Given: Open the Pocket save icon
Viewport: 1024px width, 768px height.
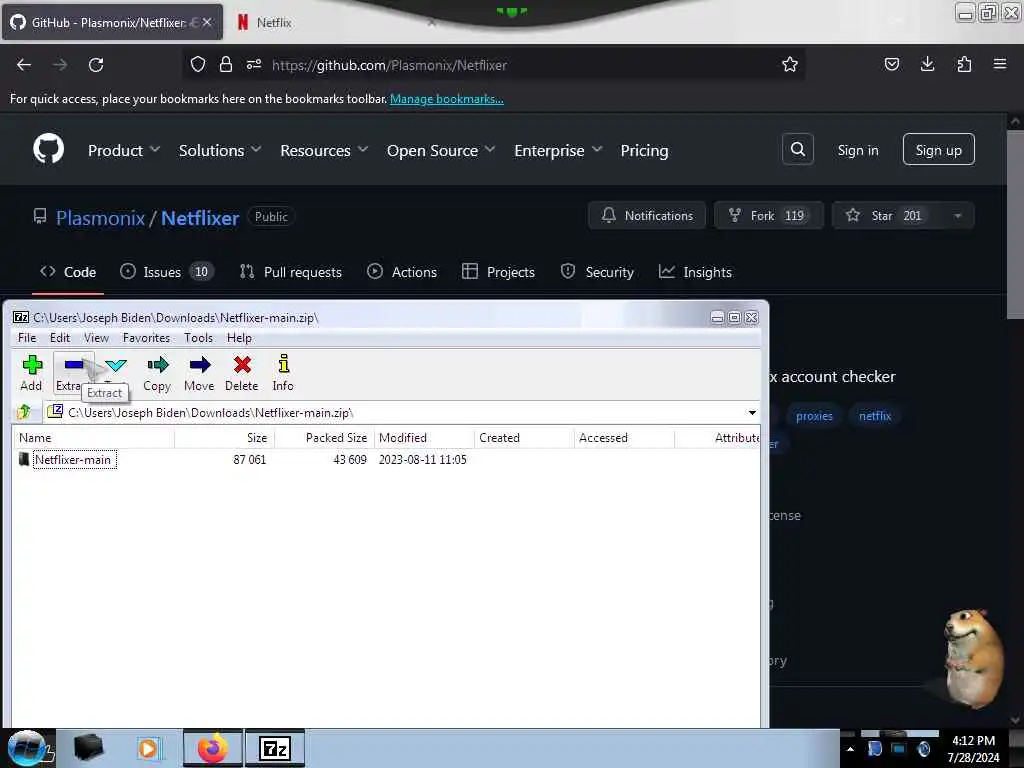Looking at the screenshot, I should pyautogui.click(x=891, y=64).
